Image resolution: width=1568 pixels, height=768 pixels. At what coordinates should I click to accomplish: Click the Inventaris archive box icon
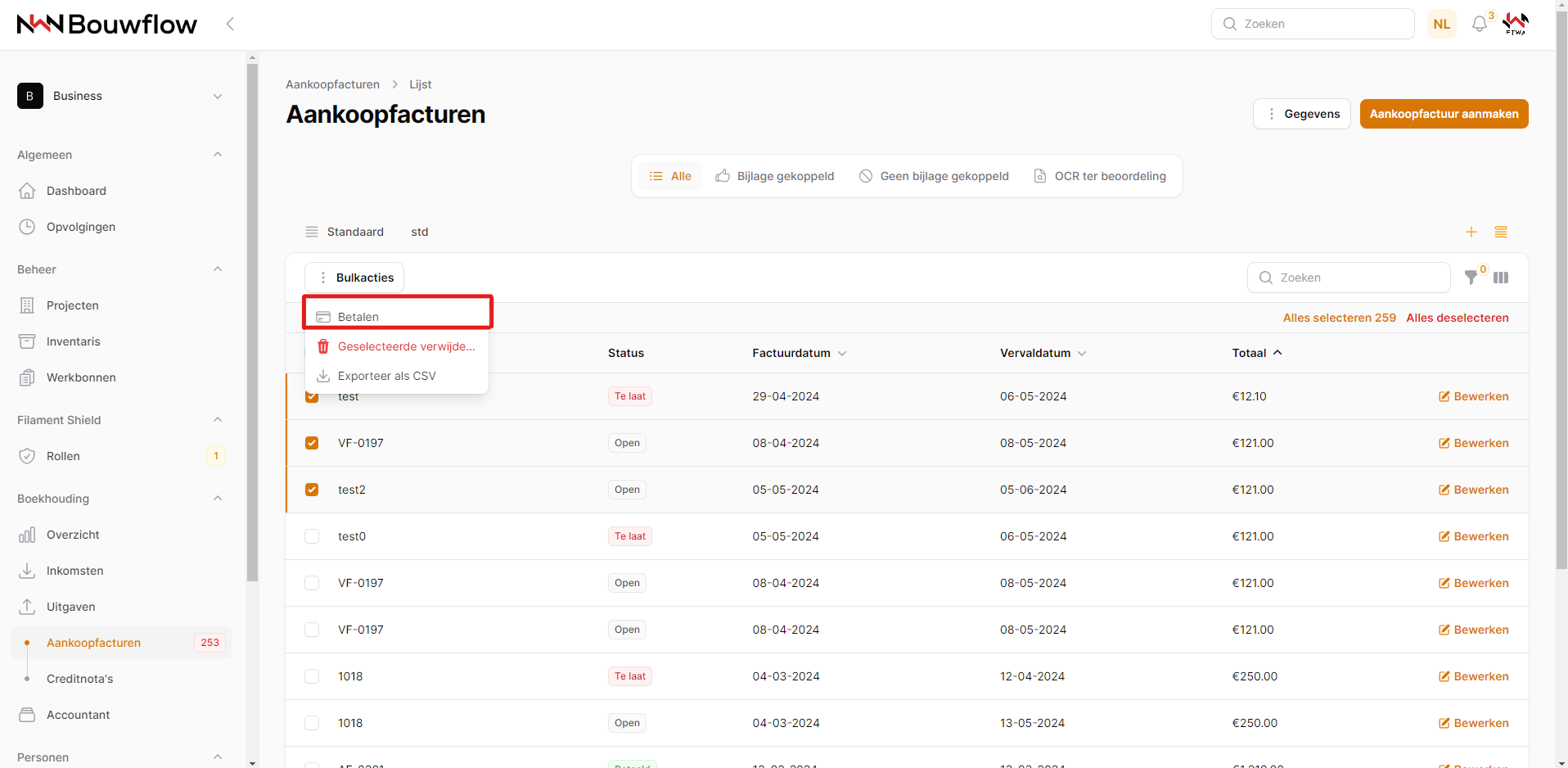[x=27, y=341]
